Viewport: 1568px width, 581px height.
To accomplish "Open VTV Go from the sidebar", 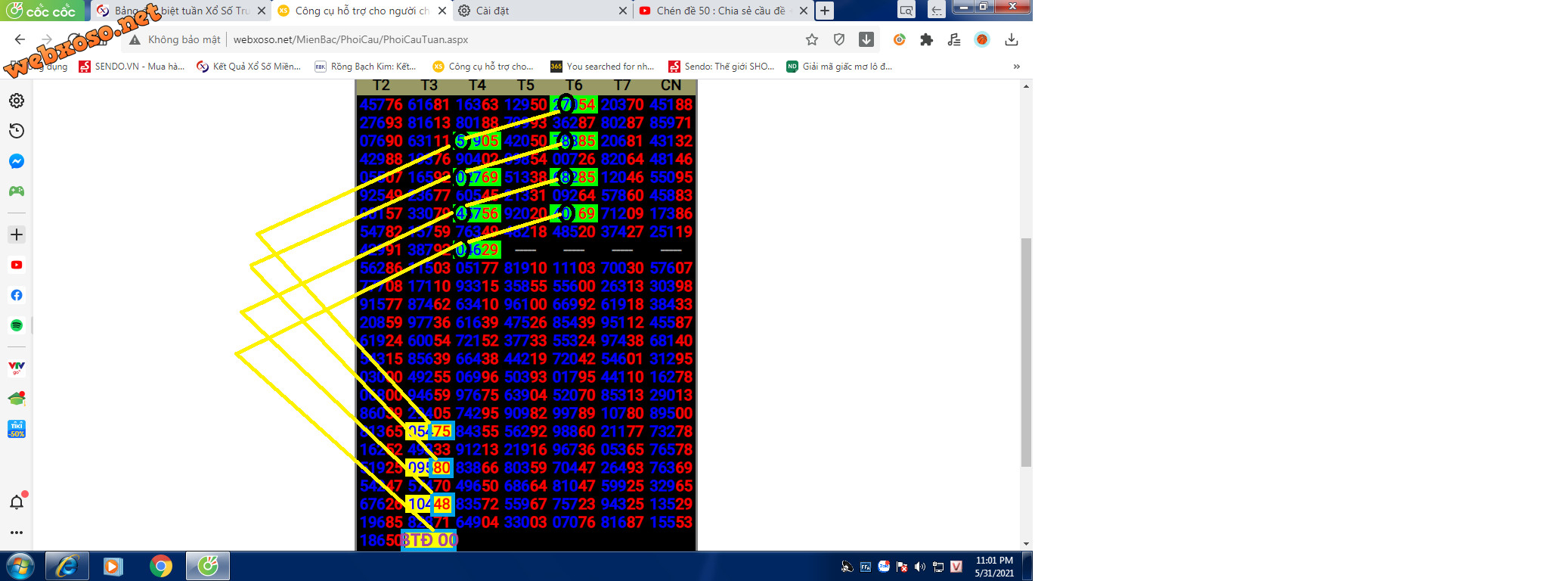I will 17,368.
